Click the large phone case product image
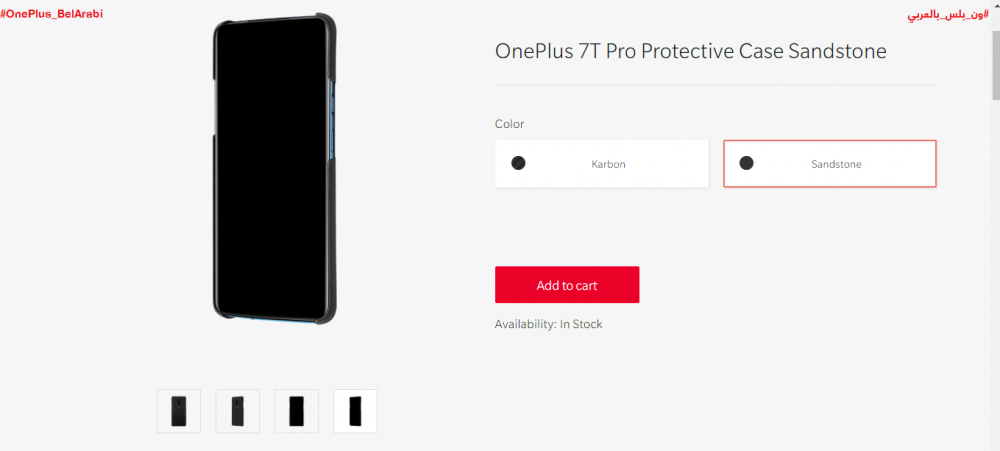This screenshot has height=451, width=1000. click(274, 169)
